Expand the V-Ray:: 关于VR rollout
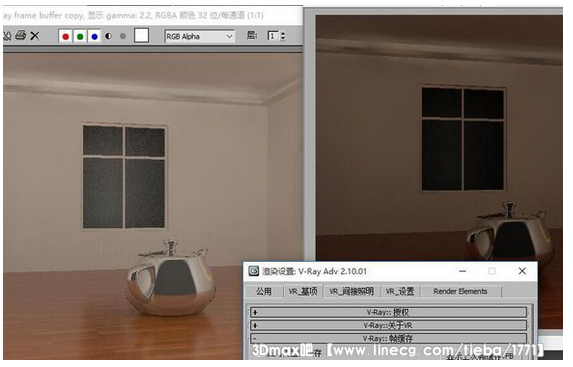 coord(388,325)
